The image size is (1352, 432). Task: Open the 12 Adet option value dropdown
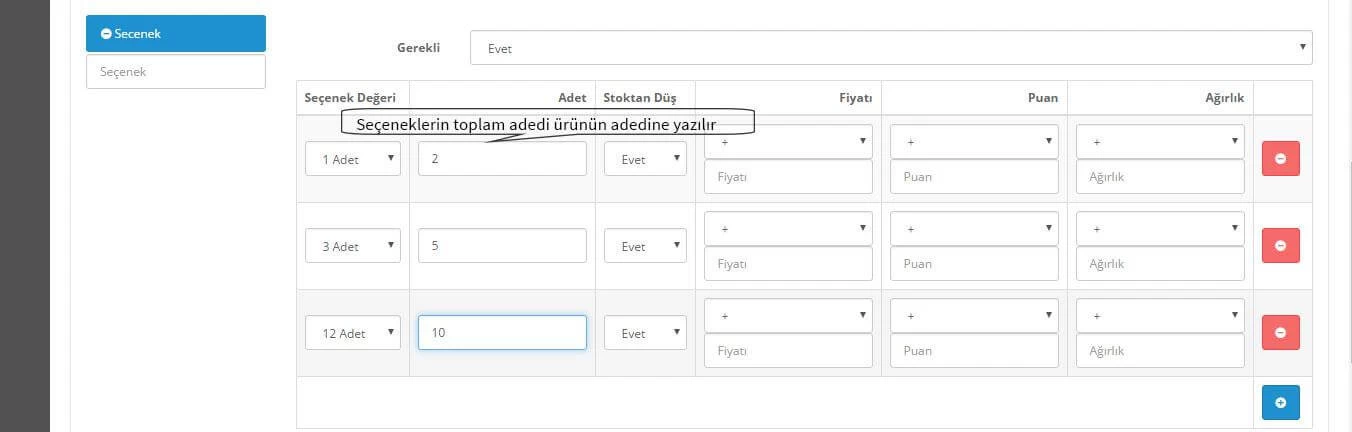click(x=352, y=333)
